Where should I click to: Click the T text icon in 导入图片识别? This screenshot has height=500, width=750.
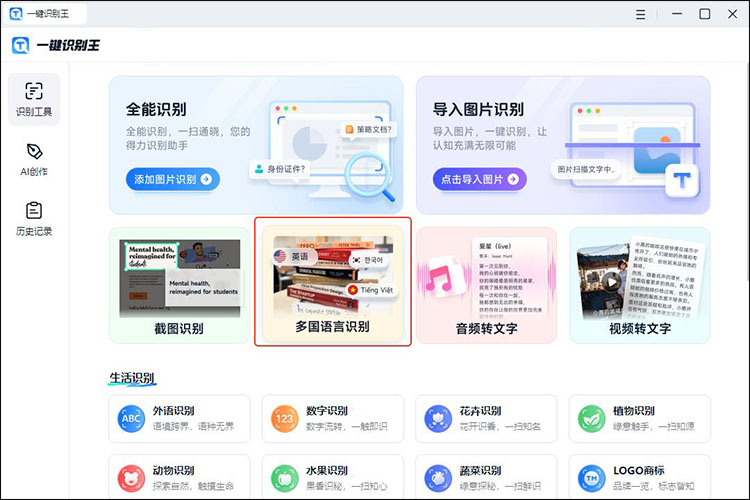(x=682, y=181)
